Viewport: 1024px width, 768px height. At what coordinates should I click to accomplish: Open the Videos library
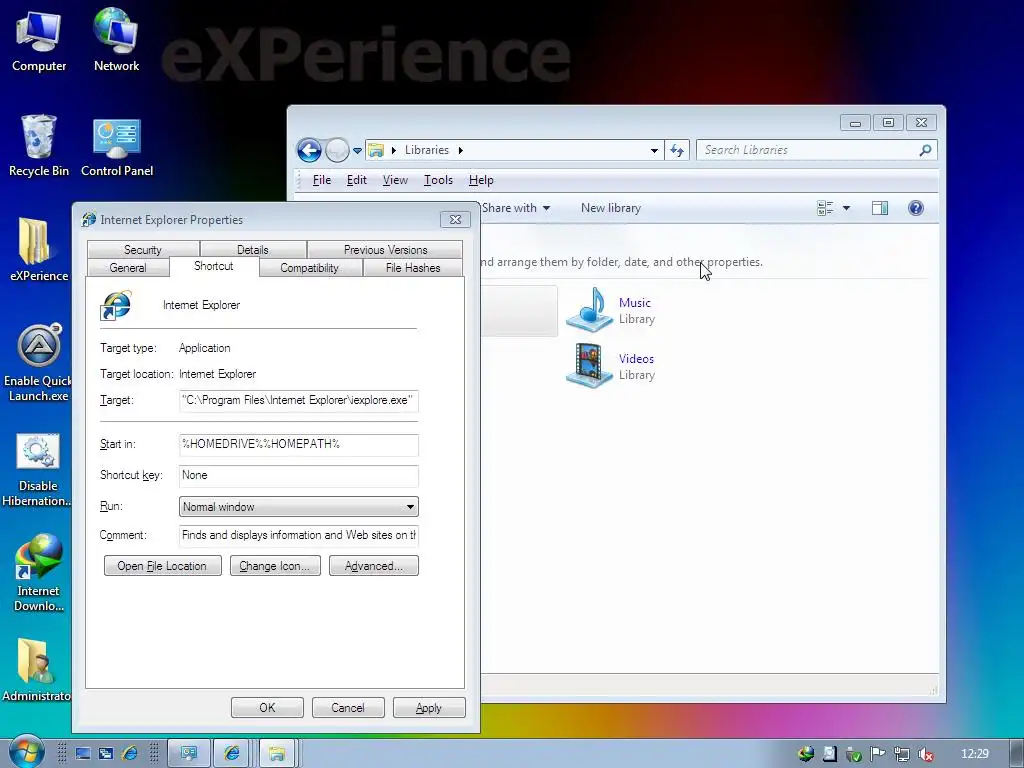[x=611, y=366]
